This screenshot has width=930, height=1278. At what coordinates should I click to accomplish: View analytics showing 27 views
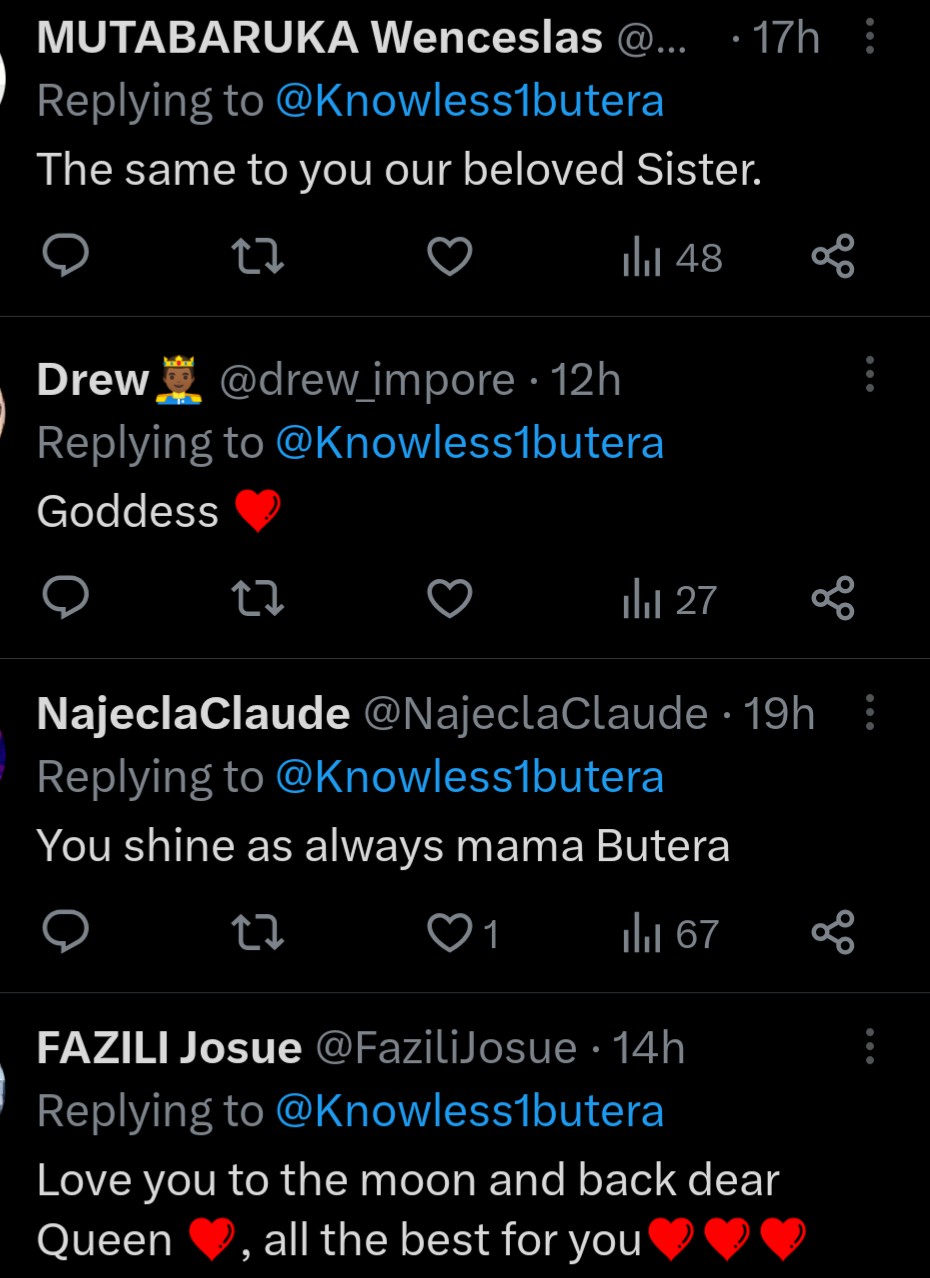pyautogui.click(x=669, y=599)
